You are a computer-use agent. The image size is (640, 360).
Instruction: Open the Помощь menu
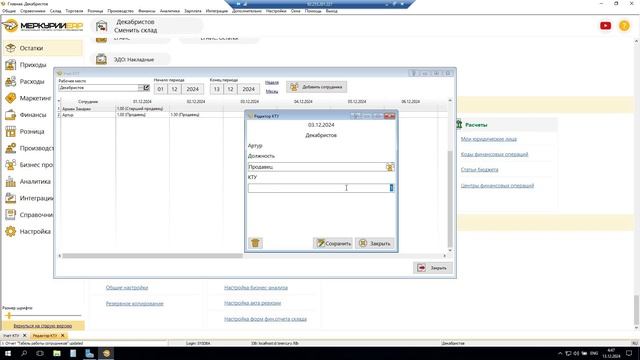pyautogui.click(x=313, y=11)
